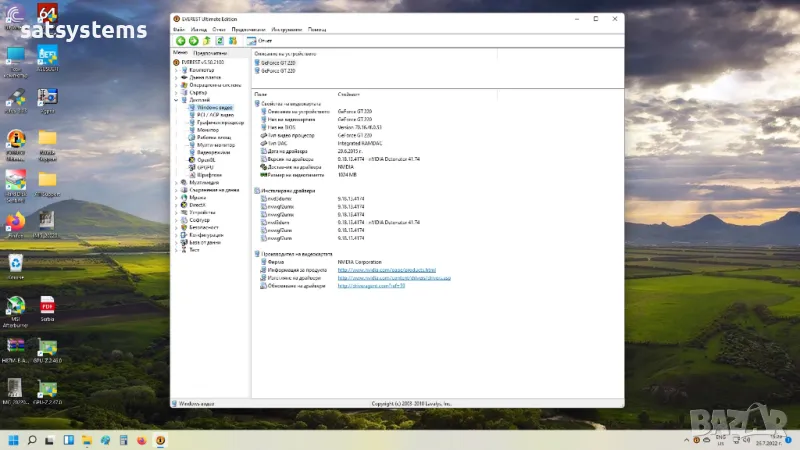Collapse the Дисплей tree node

click(176, 100)
